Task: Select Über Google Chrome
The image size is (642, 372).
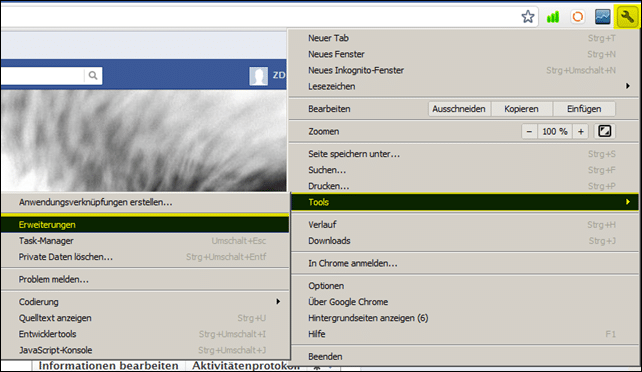Action: 464,302
